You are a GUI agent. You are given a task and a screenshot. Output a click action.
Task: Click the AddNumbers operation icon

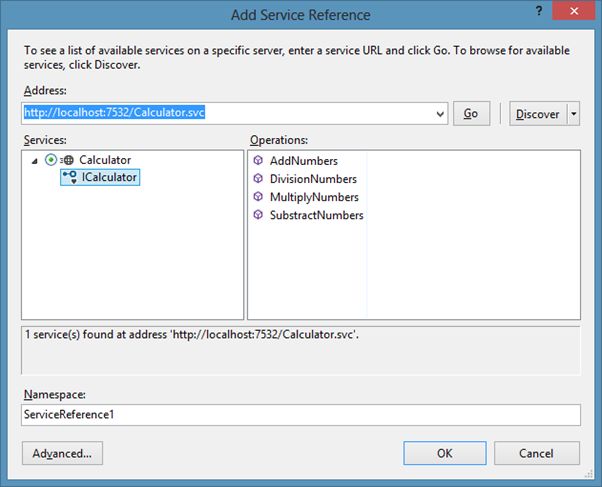258,161
